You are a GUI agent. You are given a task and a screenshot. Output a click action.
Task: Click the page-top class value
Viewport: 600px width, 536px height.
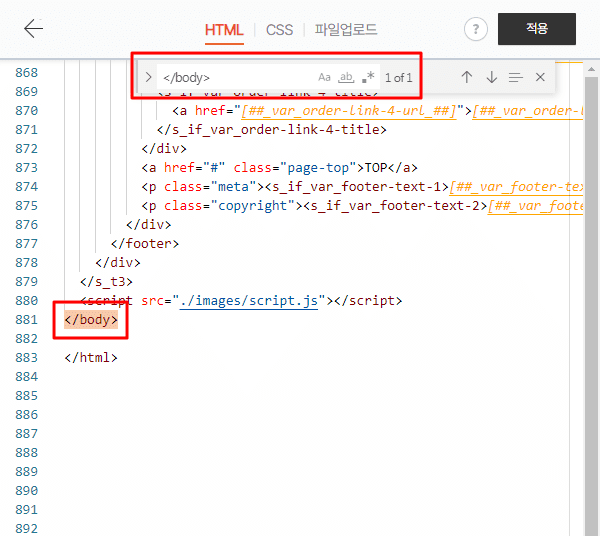[x=318, y=168]
